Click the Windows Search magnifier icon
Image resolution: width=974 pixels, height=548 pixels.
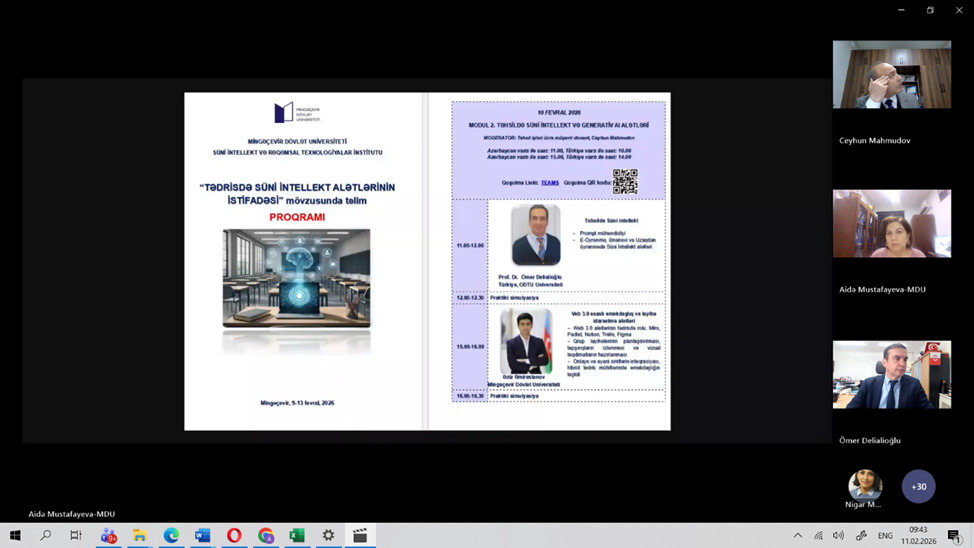pyautogui.click(x=45, y=536)
